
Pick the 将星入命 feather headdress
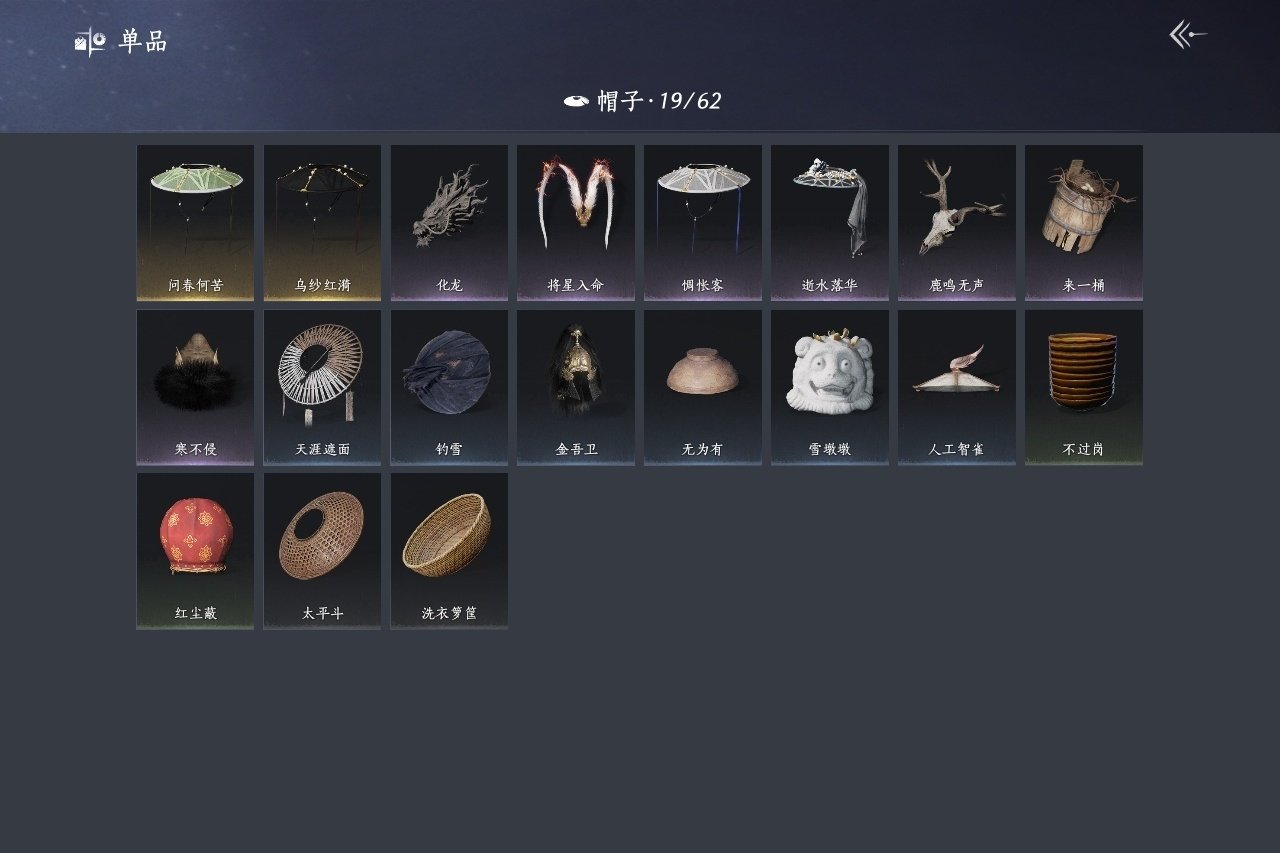(x=576, y=223)
